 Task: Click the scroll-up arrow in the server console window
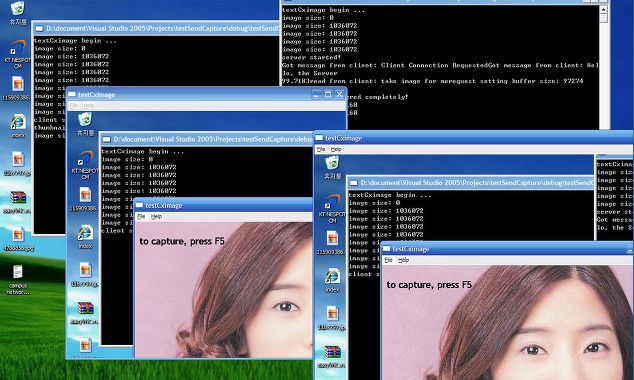tap(603, 9)
